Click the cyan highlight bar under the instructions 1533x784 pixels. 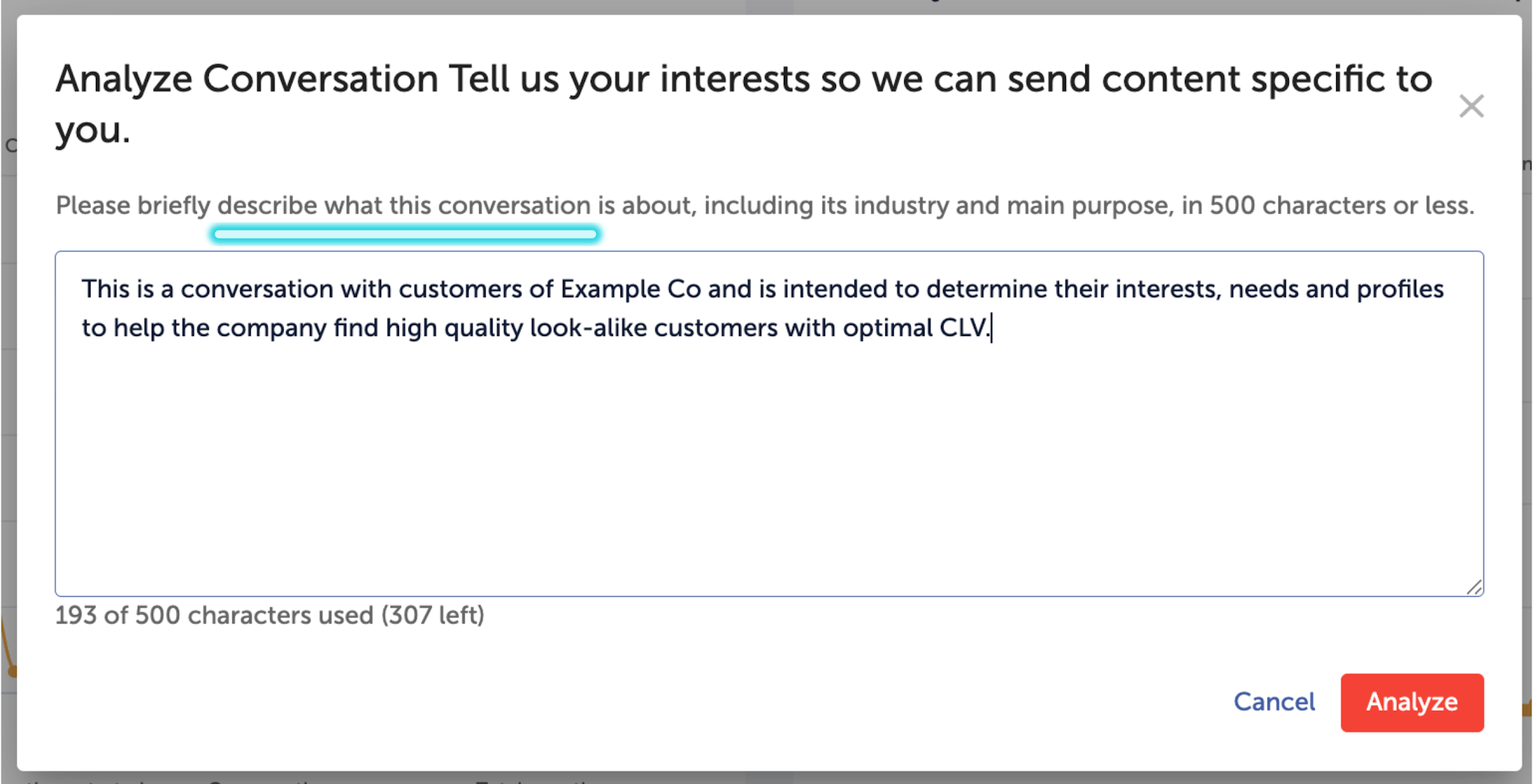tap(405, 235)
